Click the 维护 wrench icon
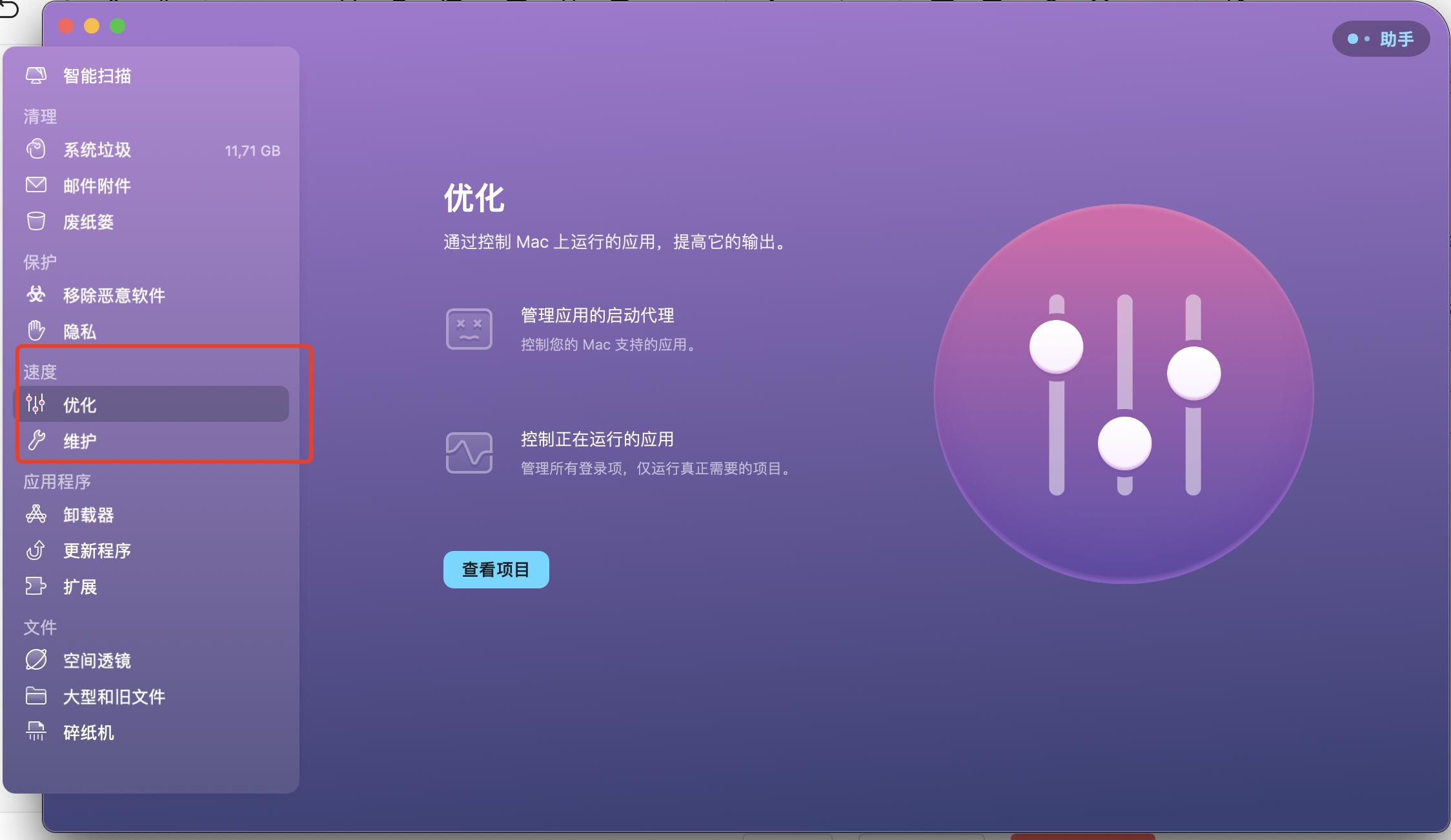The height and width of the screenshot is (840, 1451). pos(37,441)
